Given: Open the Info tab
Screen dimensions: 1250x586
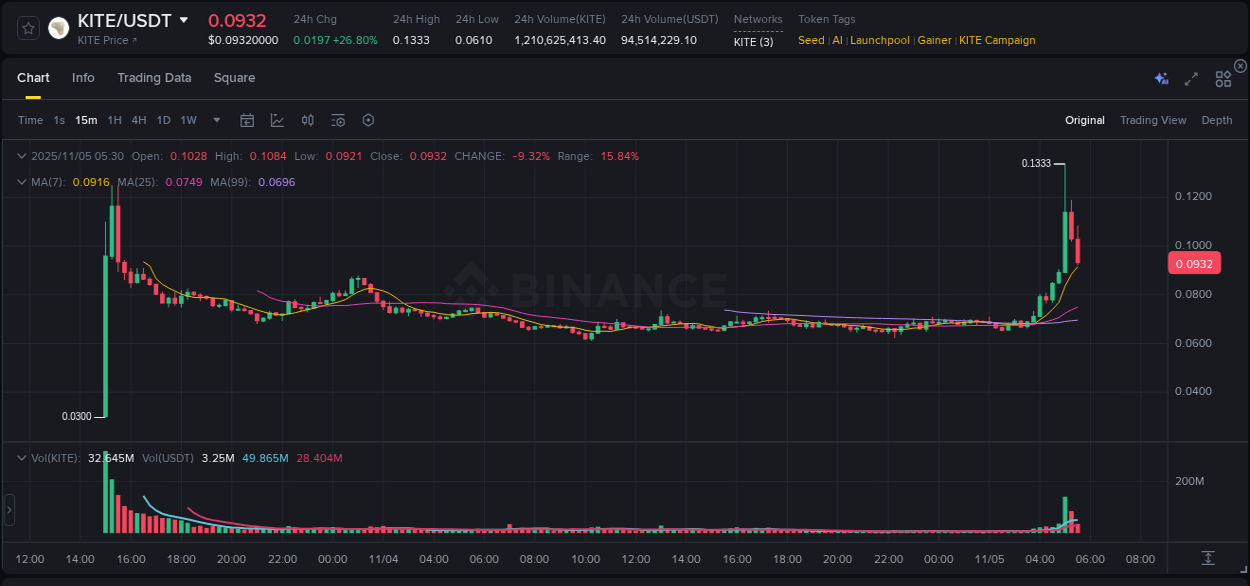Looking at the screenshot, I should pos(83,77).
